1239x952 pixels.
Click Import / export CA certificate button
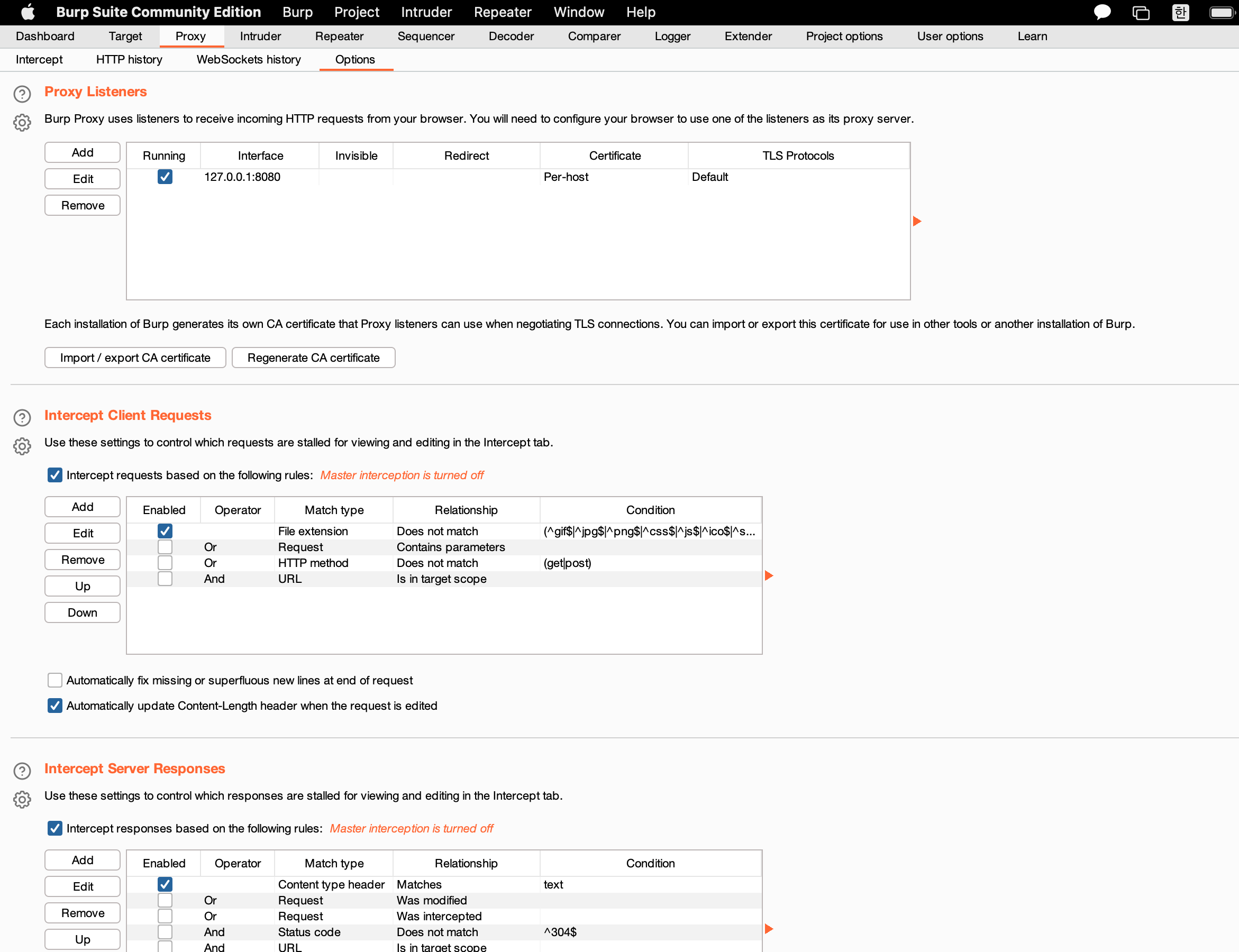pyautogui.click(x=135, y=358)
